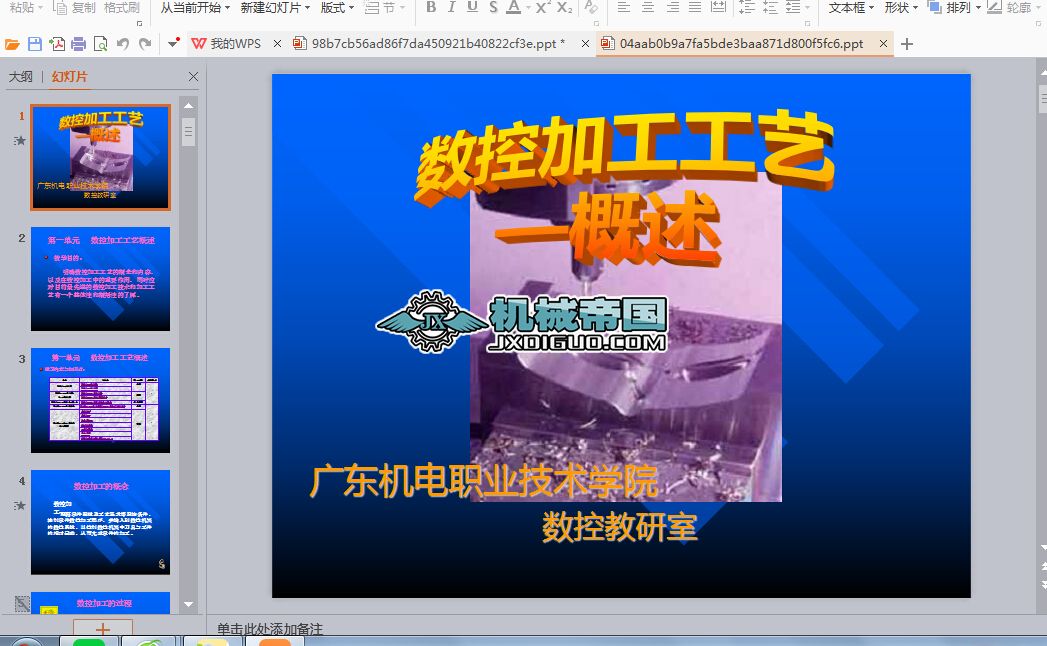Open a new document tab with plus button

point(906,44)
